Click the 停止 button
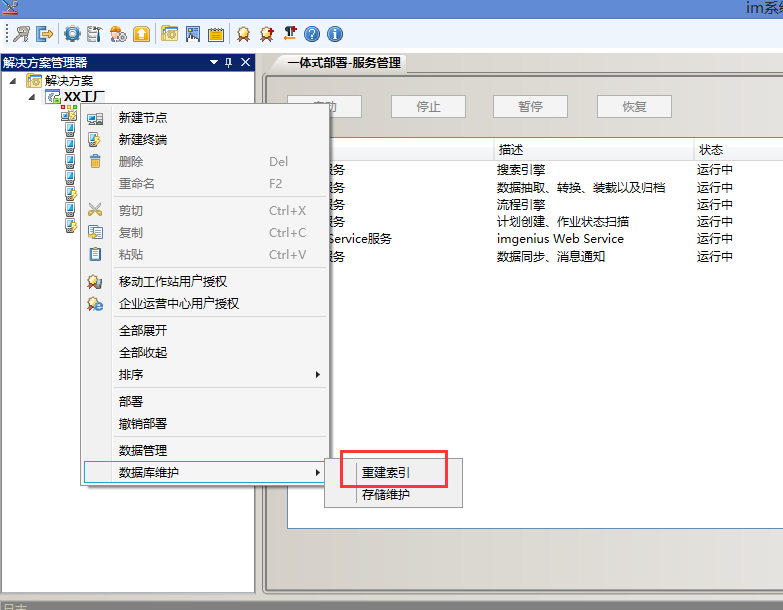Screen dimensions: 783x610 (x=428, y=107)
